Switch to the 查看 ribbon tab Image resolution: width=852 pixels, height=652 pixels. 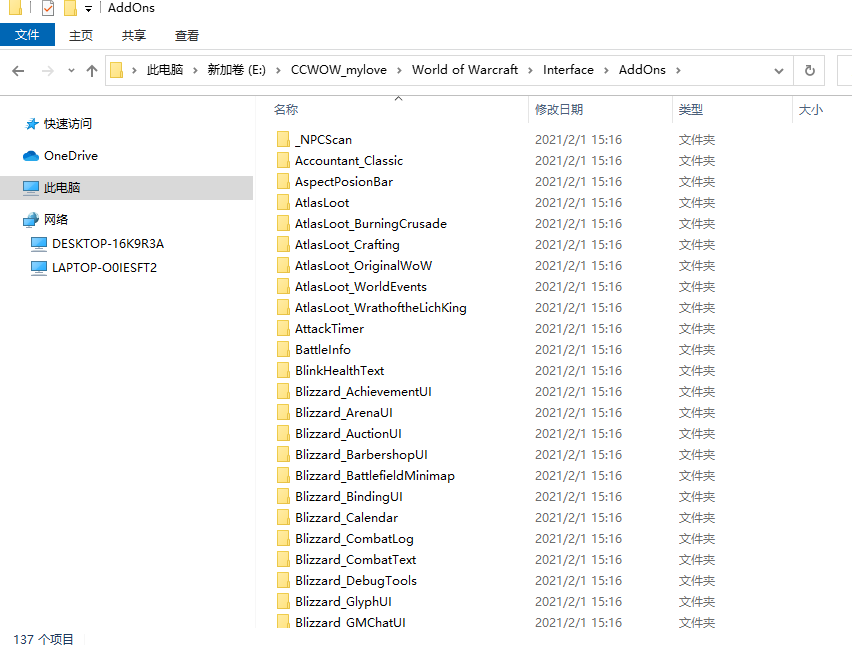click(x=187, y=35)
